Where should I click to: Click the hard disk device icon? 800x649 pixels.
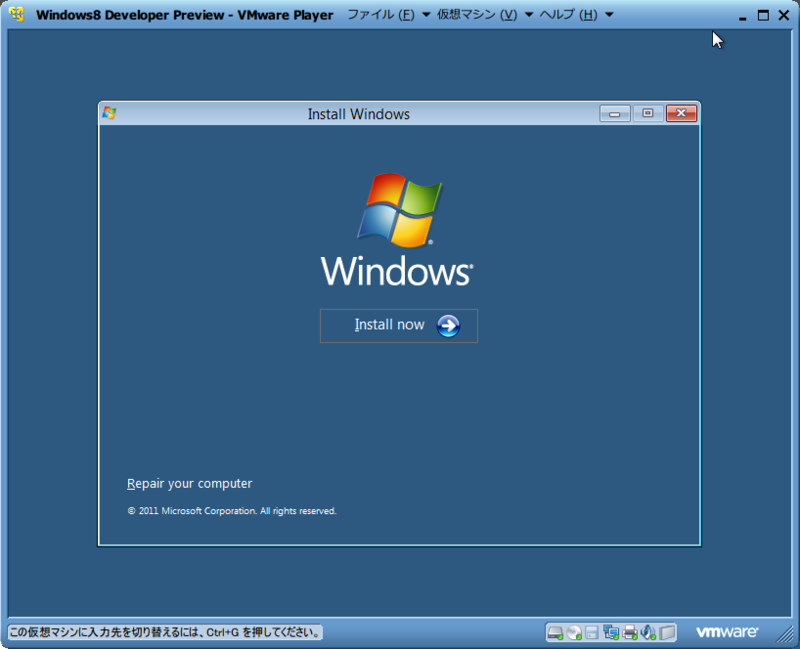(555, 633)
